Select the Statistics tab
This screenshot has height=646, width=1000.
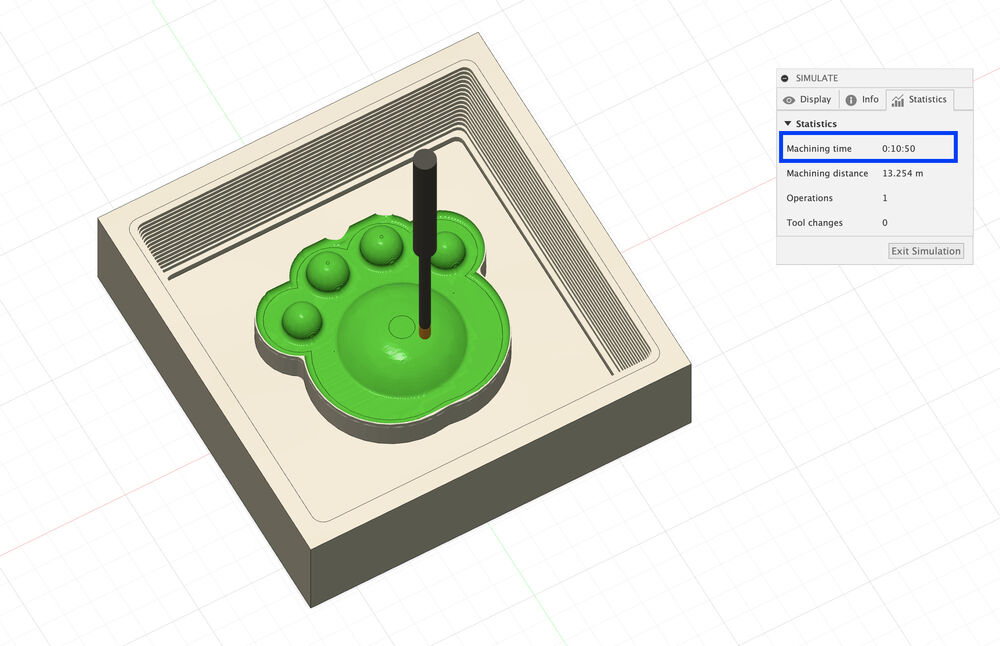pyautogui.click(x=920, y=99)
